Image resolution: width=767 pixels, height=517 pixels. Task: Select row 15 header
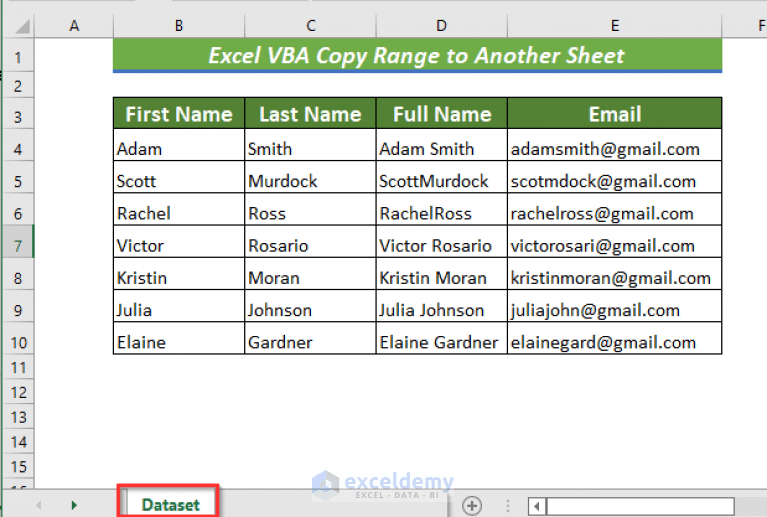(x=18, y=466)
